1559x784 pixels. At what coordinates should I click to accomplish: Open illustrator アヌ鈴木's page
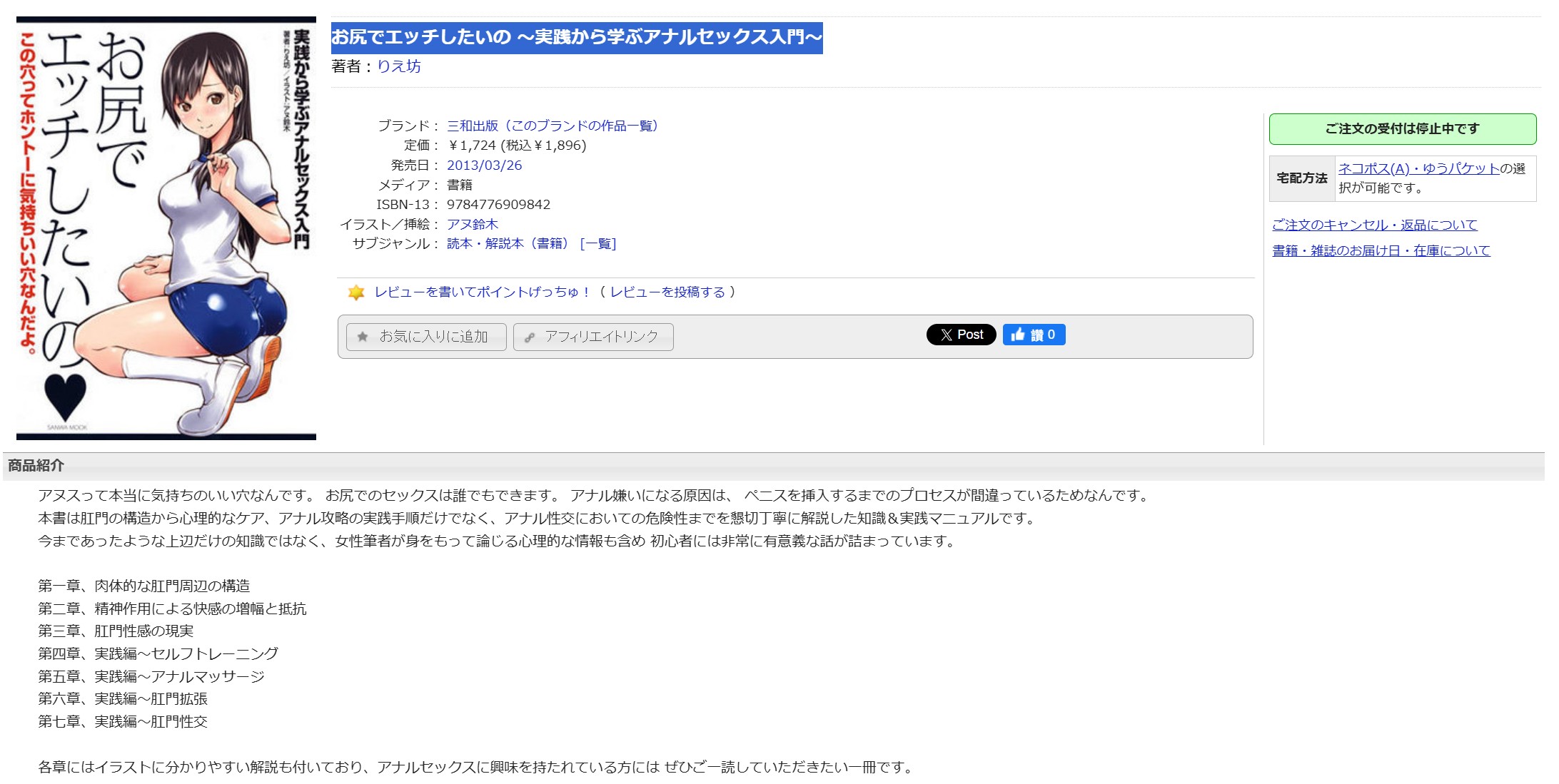473,224
